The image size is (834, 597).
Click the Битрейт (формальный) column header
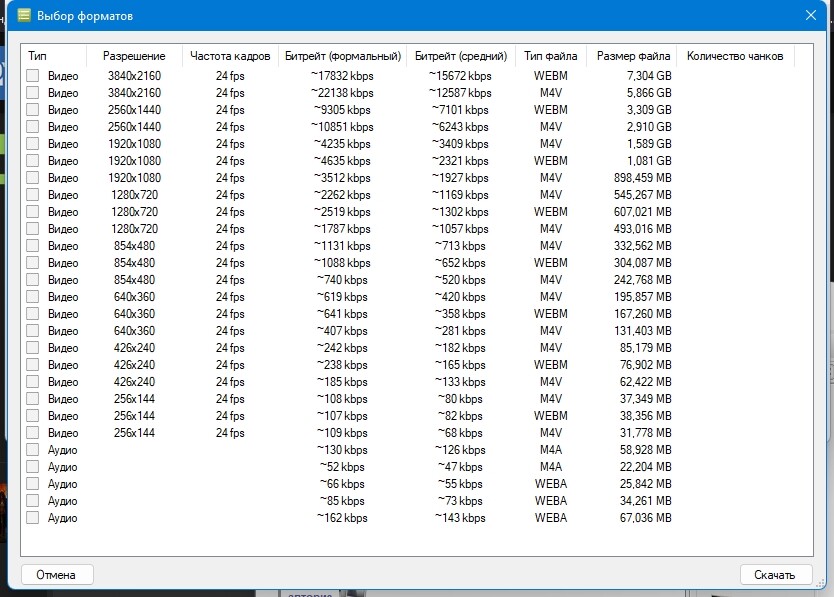(343, 56)
